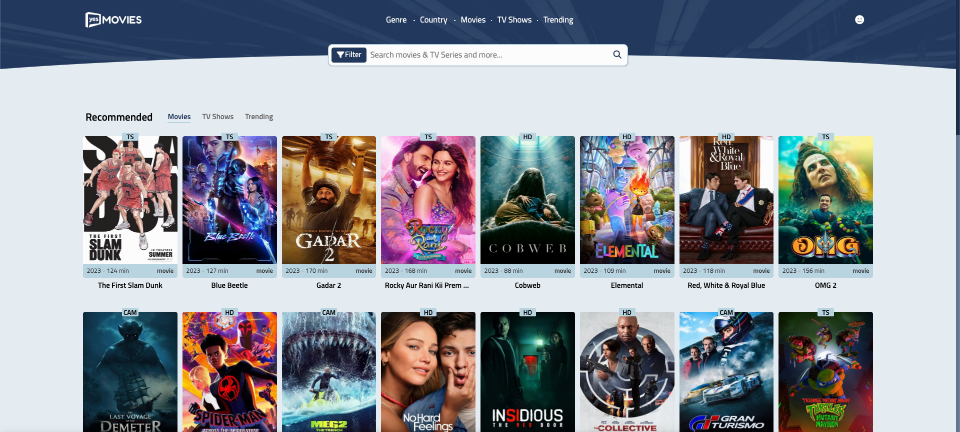
Task: Go to Movies in navigation
Action: point(473,20)
